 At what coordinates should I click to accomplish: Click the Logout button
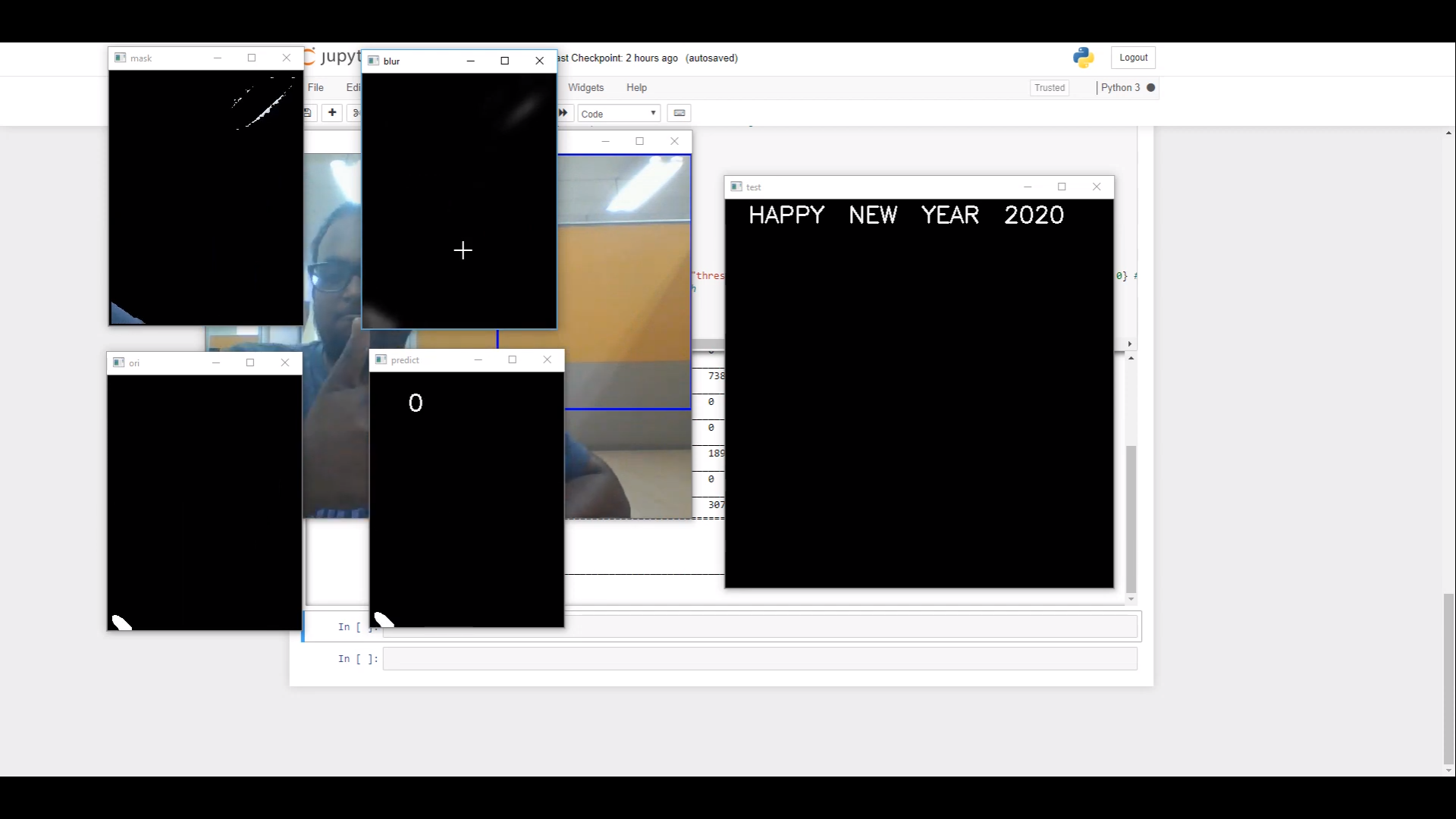[1133, 58]
